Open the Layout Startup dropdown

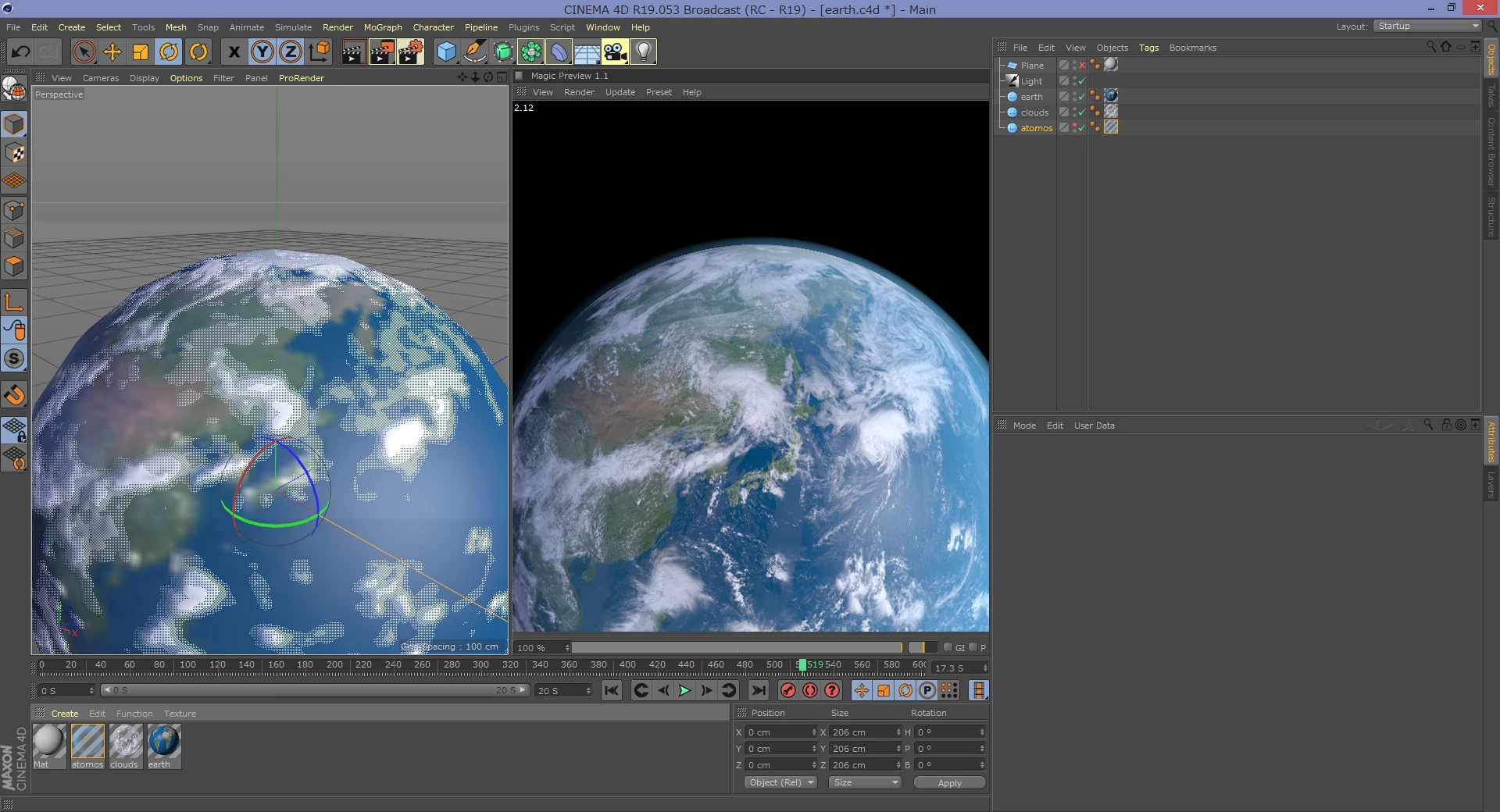pyautogui.click(x=1427, y=27)
